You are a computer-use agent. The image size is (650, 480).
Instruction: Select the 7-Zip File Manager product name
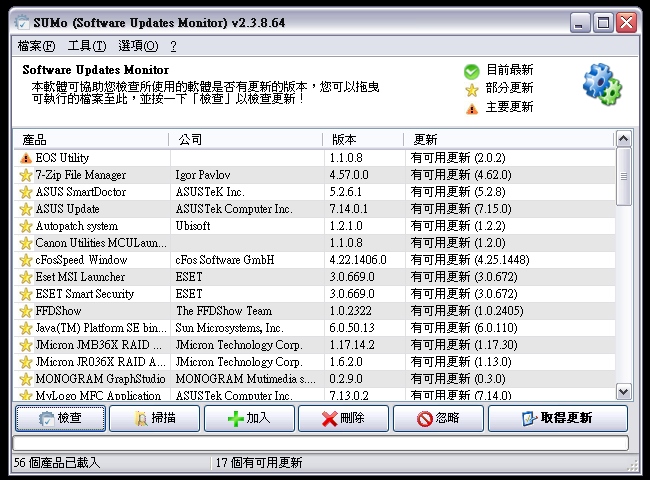(x=81, y=175)
